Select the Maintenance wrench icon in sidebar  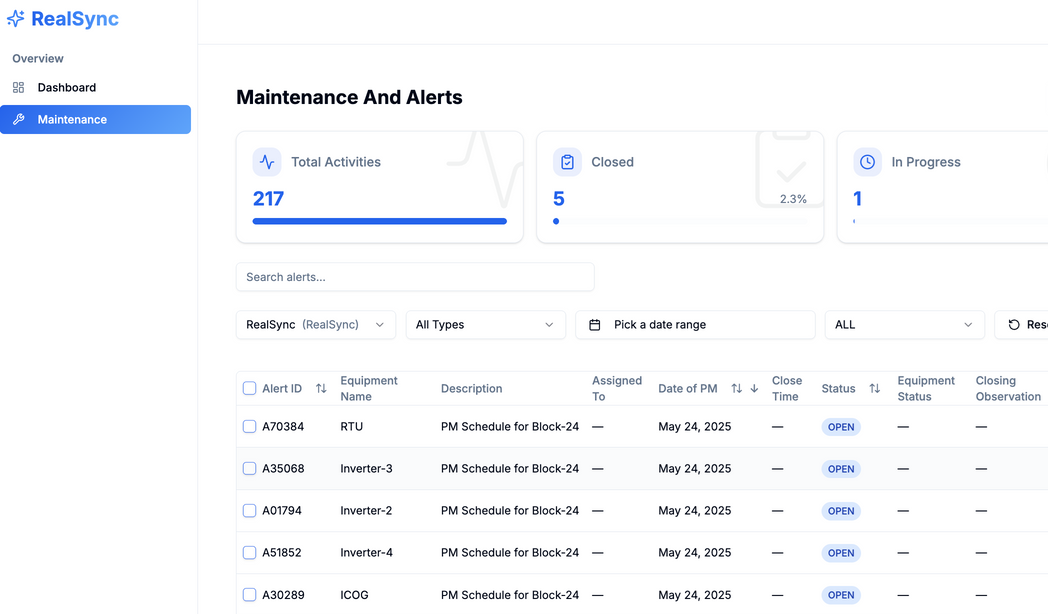[x=18, y=119]
